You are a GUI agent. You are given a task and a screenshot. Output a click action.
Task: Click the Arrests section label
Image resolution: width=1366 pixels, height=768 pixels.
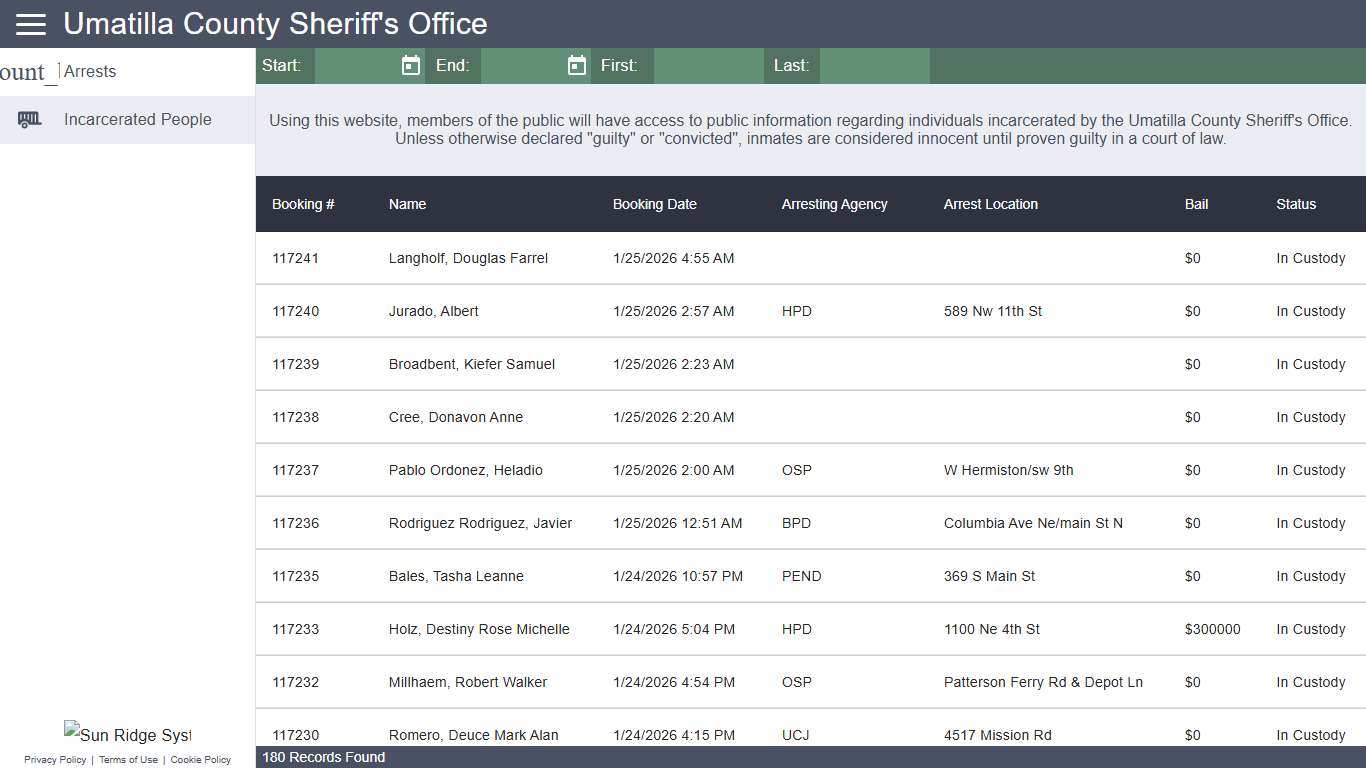90,71
